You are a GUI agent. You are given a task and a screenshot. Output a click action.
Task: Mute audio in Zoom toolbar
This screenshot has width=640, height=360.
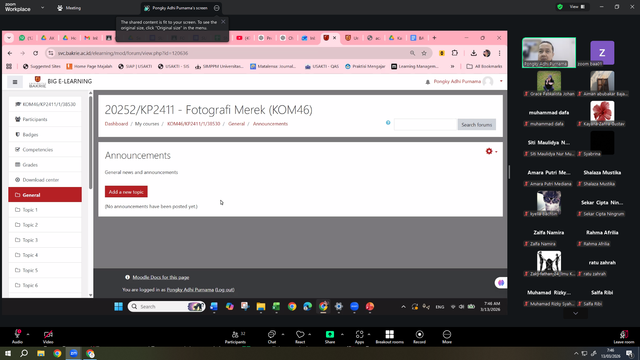[17, 336]
